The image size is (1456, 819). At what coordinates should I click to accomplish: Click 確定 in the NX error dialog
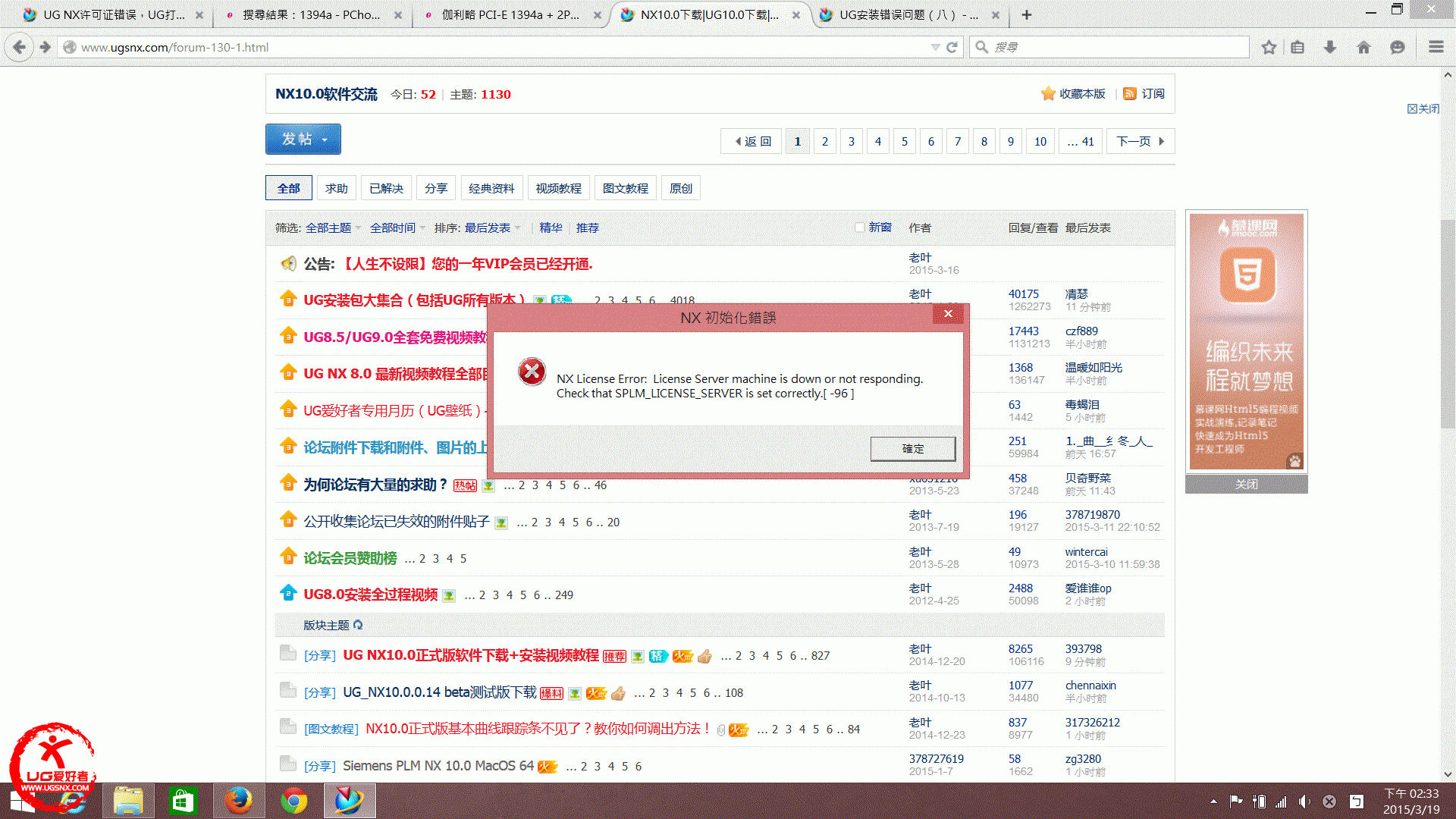tap(913, 449)
